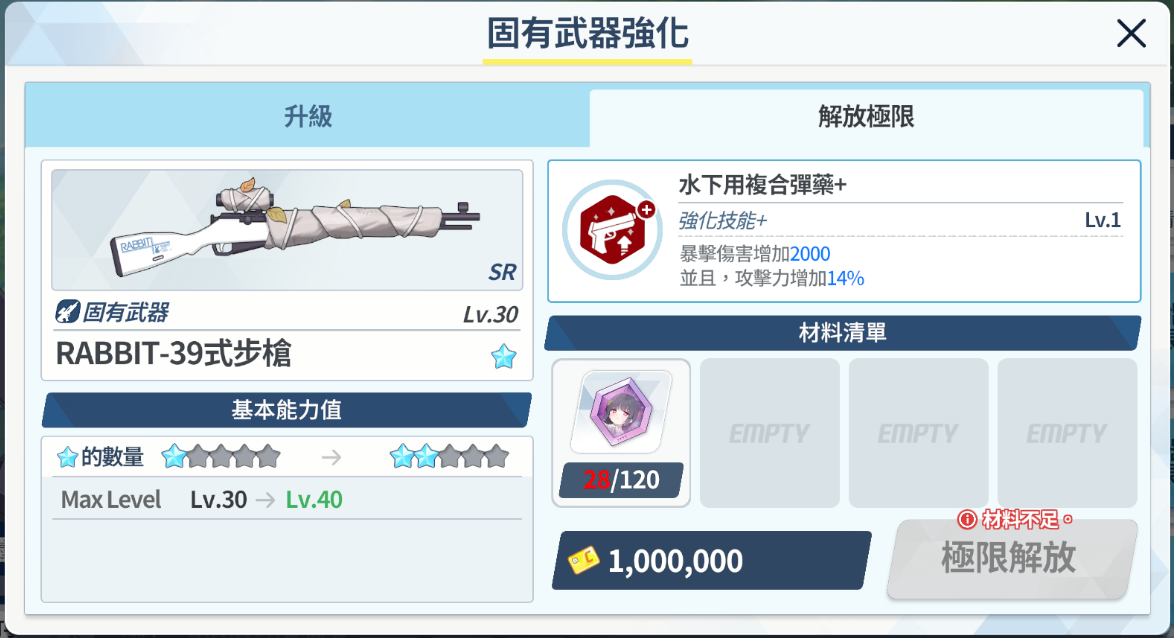Image resolution: width=1174 pixels, height=638 pixels.
Task: Click the 水下用複合彈藥+ skill title
Action: click(762, 184)
